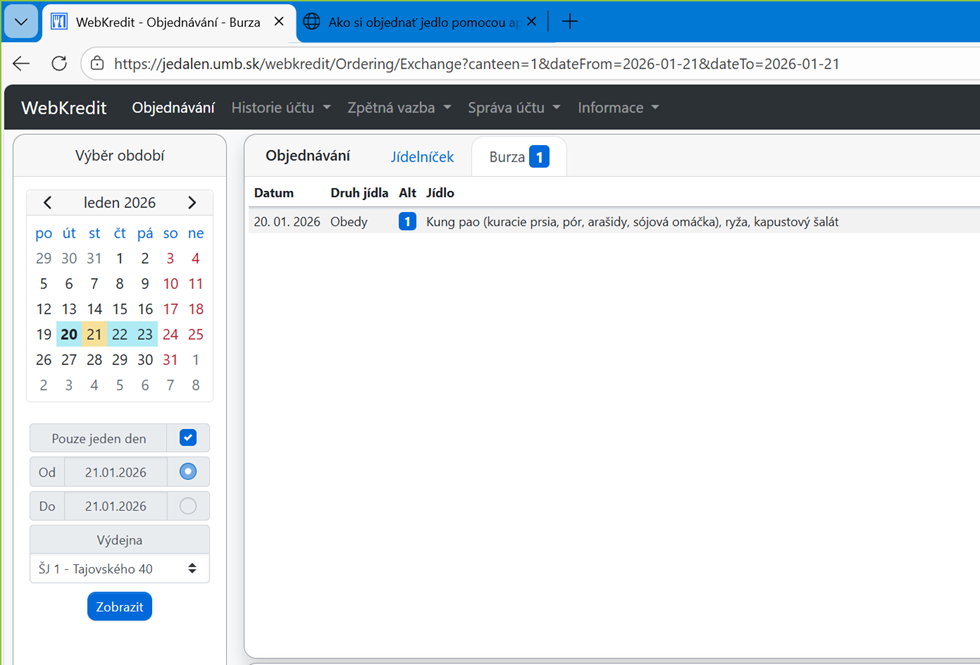Viewport: 980px width, 665px height.
Task: Close the 'Ako si objednať jedlo' tab
Action: (530, 21)
